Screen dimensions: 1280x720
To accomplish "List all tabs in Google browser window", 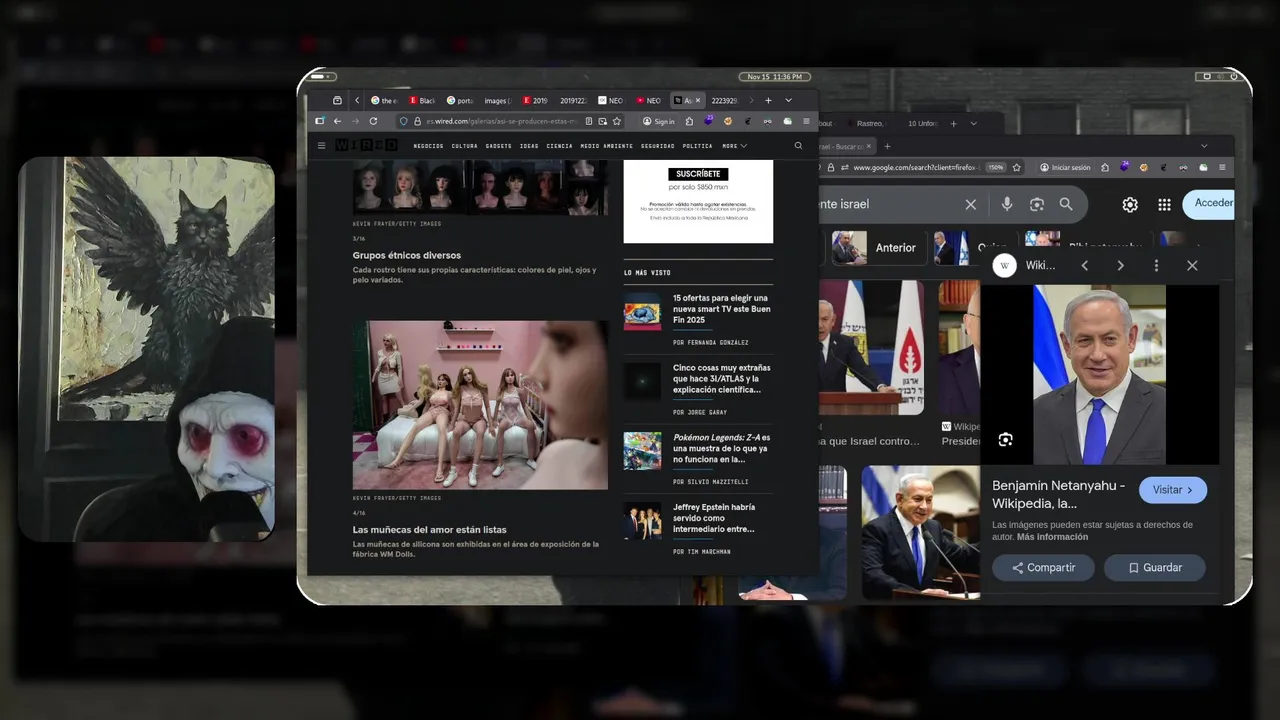I will point(1204,146).
